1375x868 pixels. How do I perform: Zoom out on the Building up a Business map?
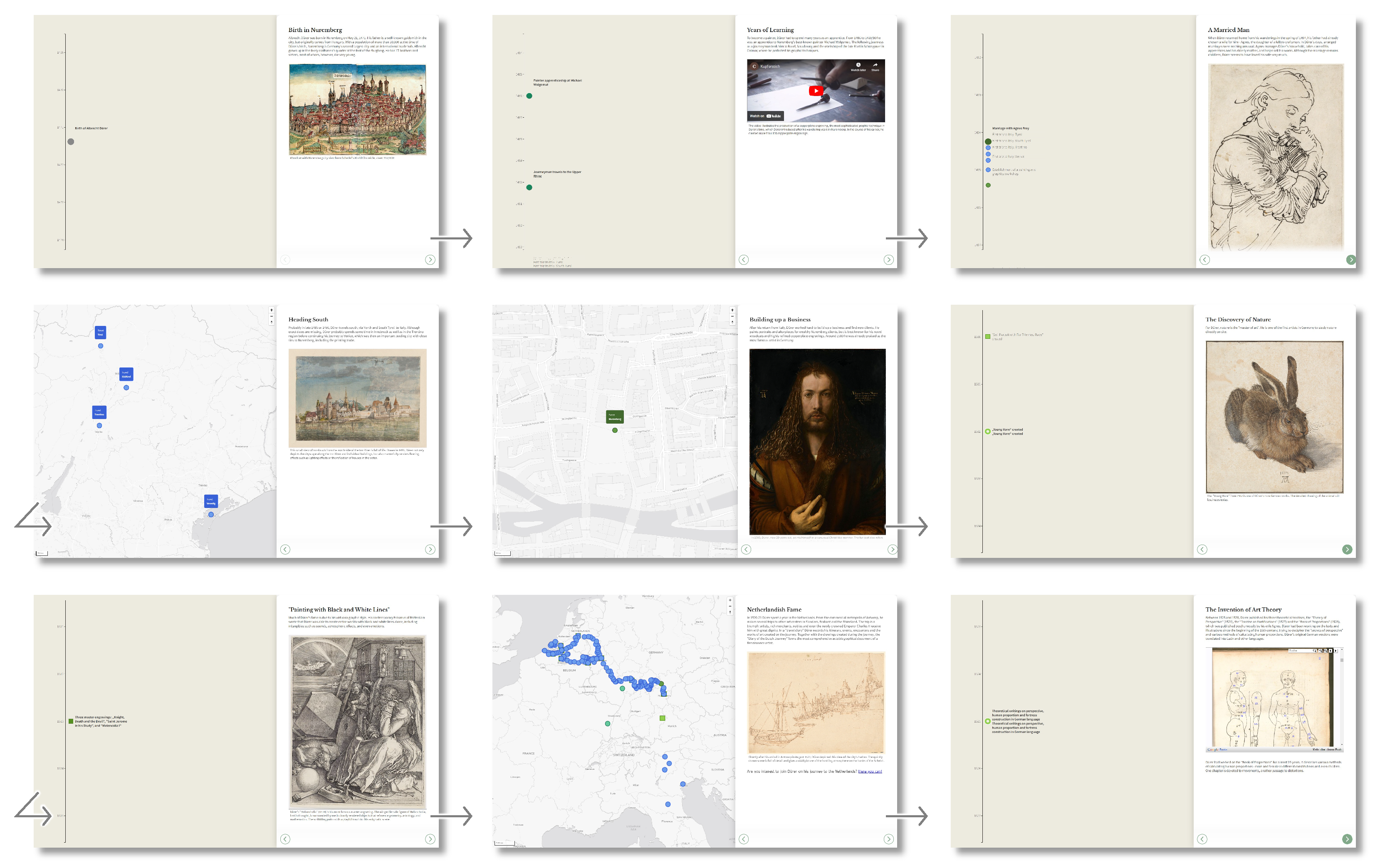tap(732, 316)
